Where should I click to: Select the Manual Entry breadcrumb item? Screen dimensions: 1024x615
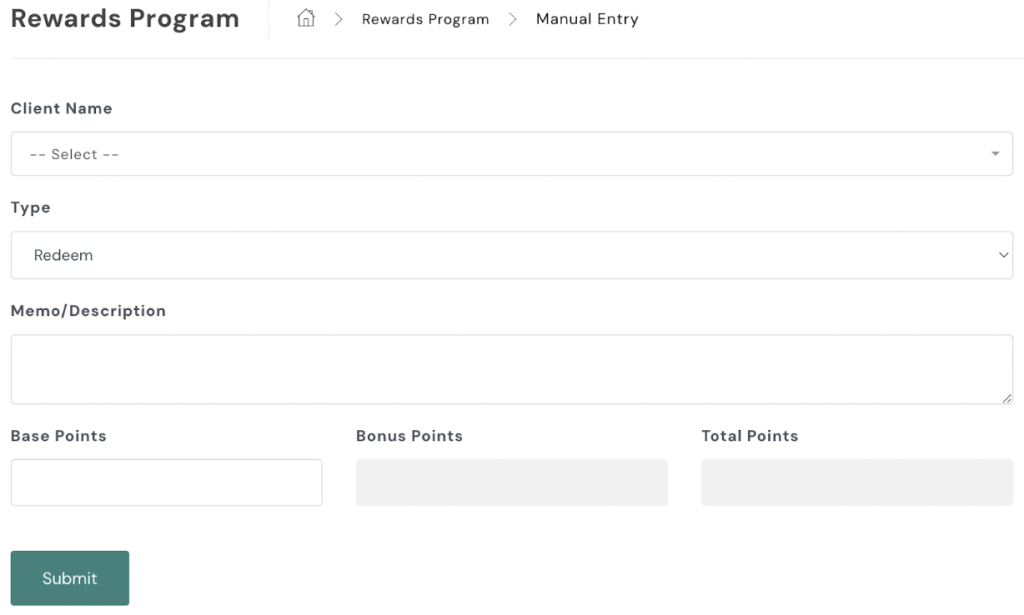click(x=587, y=19)
